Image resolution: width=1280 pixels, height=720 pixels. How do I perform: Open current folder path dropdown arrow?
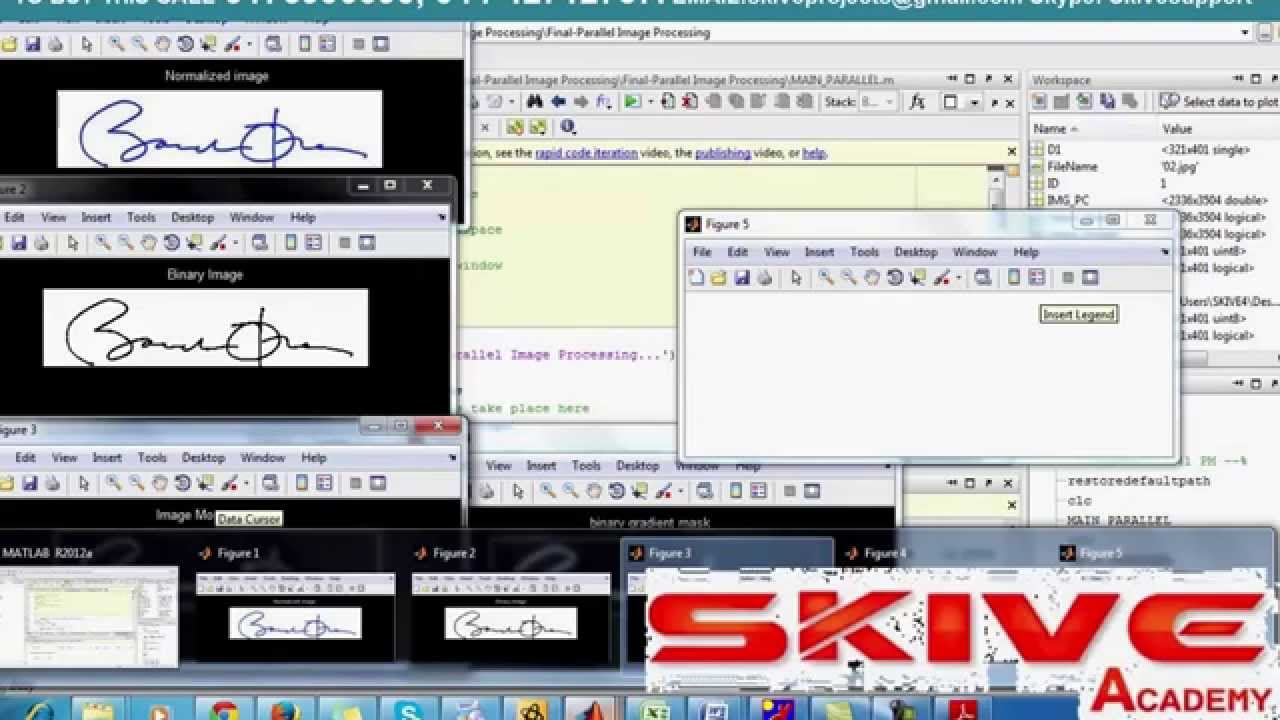click(1245, 32)
